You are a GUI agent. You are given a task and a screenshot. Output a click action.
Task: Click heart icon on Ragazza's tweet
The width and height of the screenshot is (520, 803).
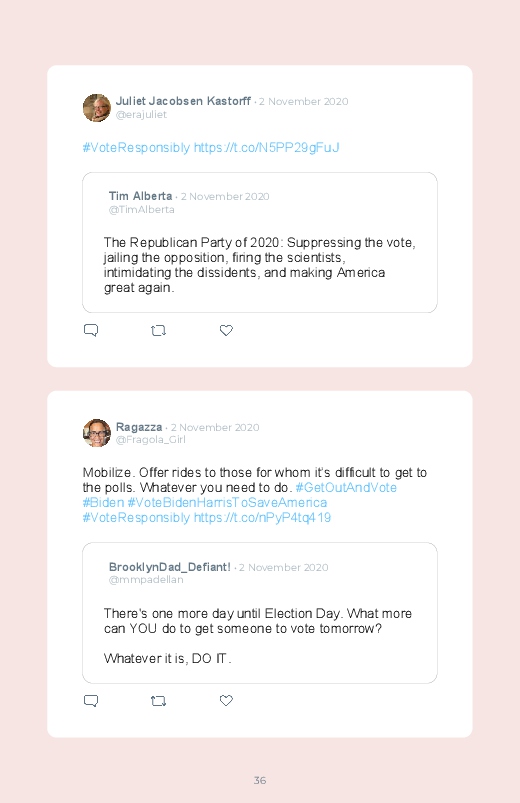[226, 701]
